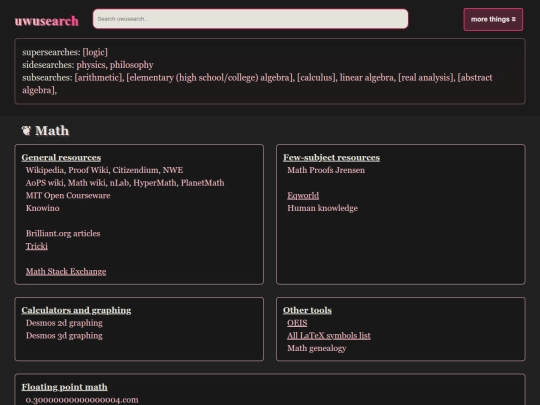Go to the physics sidesearch
The width and height of the screenshot is (540, 405).
pyautogui.click(x=91, y=65)
